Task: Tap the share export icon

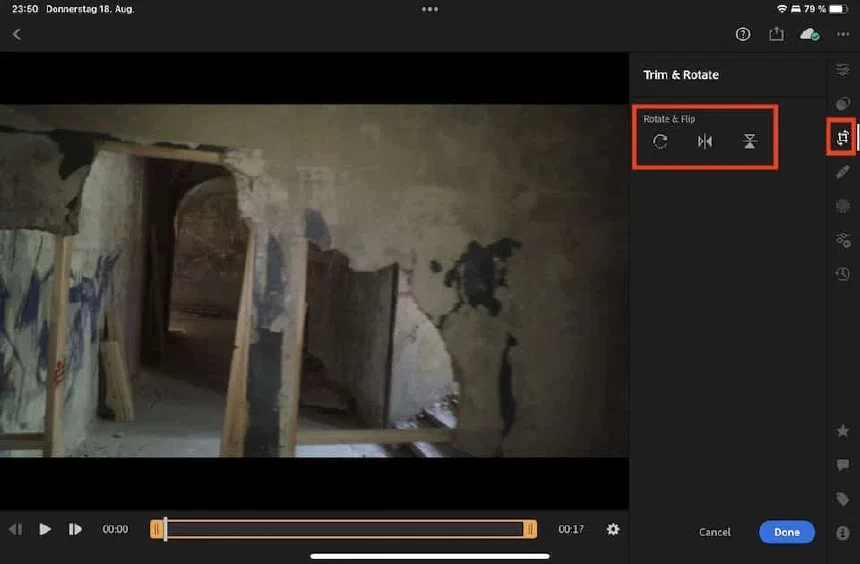Action: tap(776, 34)
